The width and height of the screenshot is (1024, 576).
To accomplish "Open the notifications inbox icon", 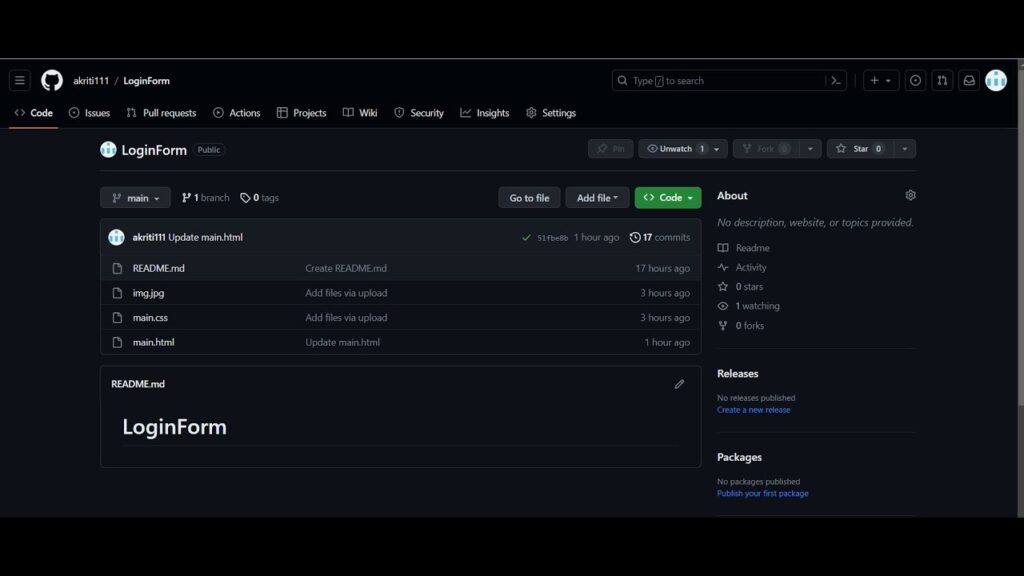I will point(968,81).
